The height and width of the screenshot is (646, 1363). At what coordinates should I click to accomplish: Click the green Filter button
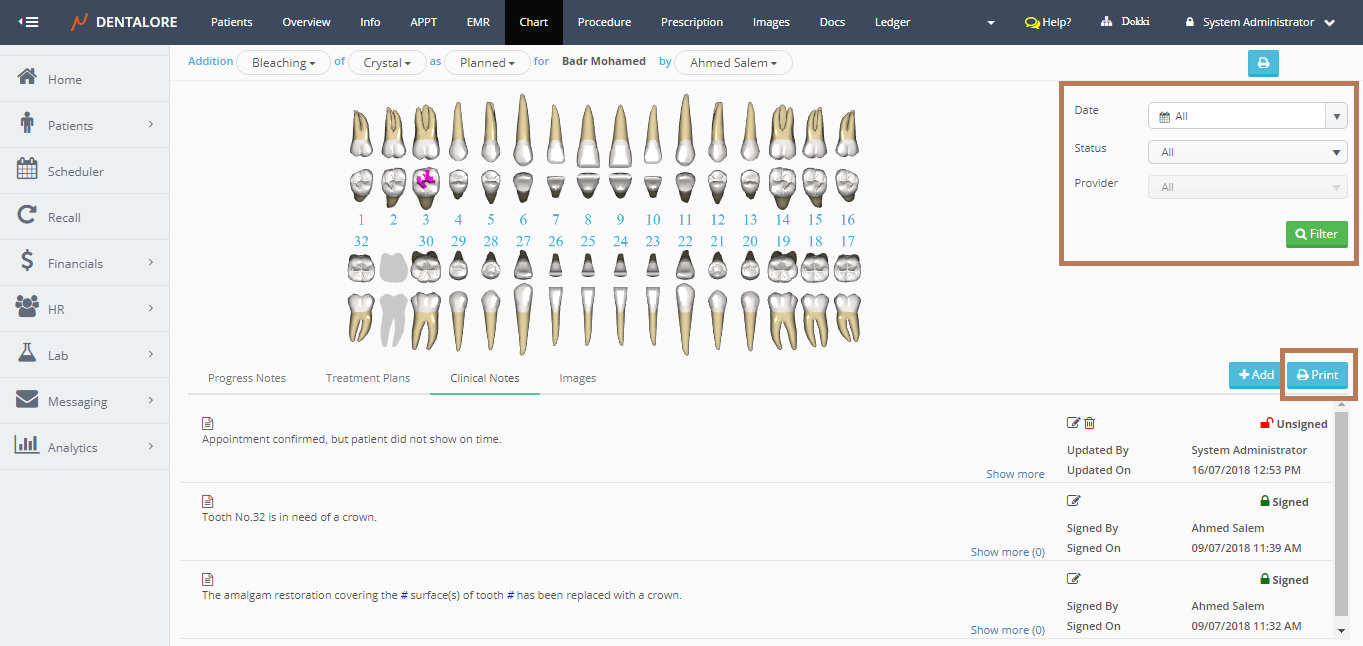[x=1316, y=234]
